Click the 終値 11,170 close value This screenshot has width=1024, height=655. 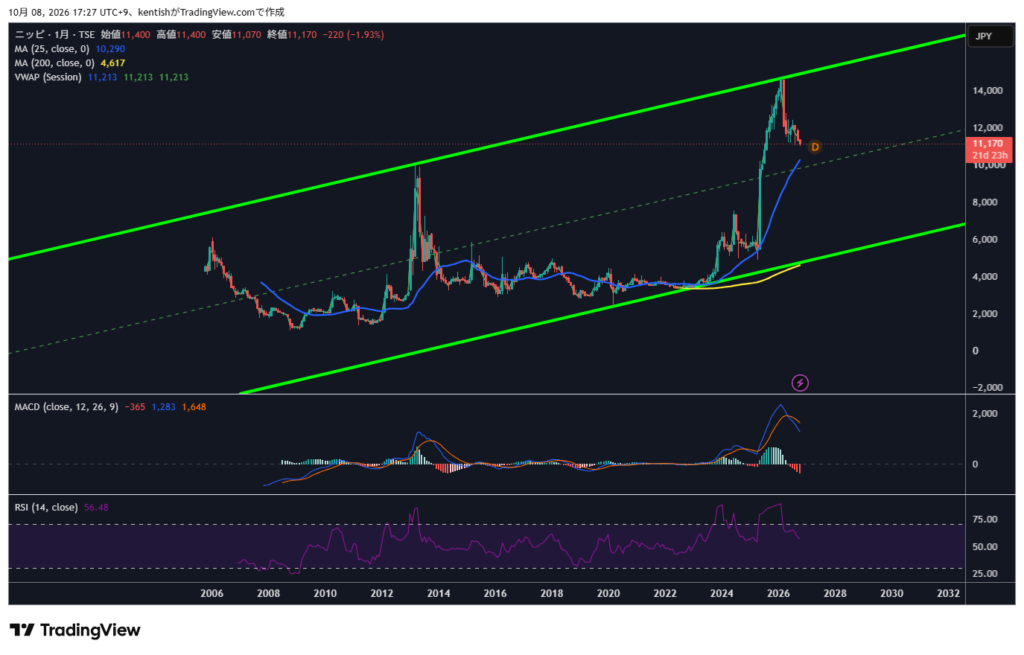pyautogui.click(x=292, y=35)
